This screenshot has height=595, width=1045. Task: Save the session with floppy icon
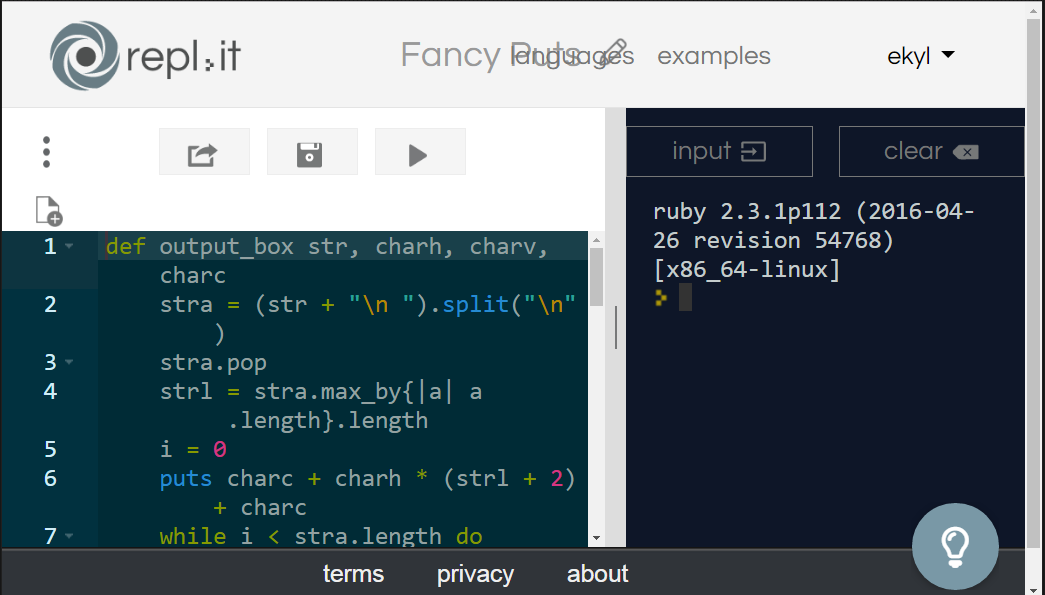(x=312, y=152)
